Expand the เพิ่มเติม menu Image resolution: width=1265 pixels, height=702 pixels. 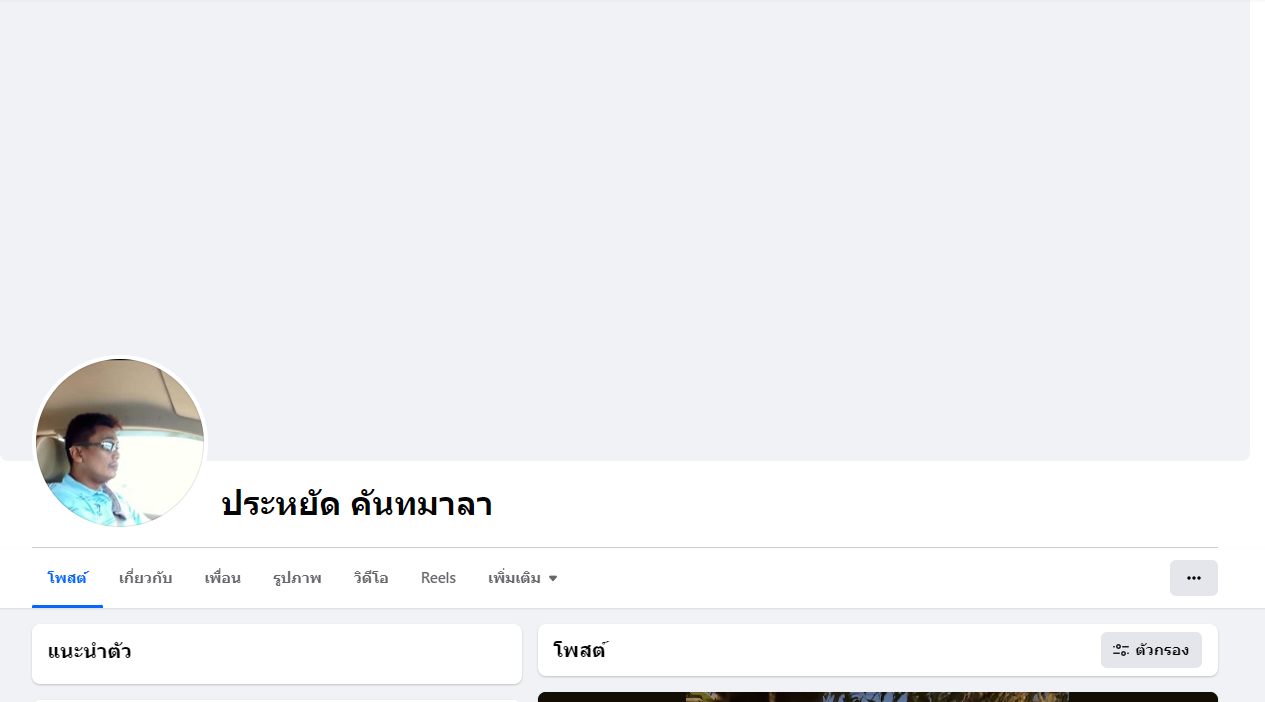click(522, 578)
